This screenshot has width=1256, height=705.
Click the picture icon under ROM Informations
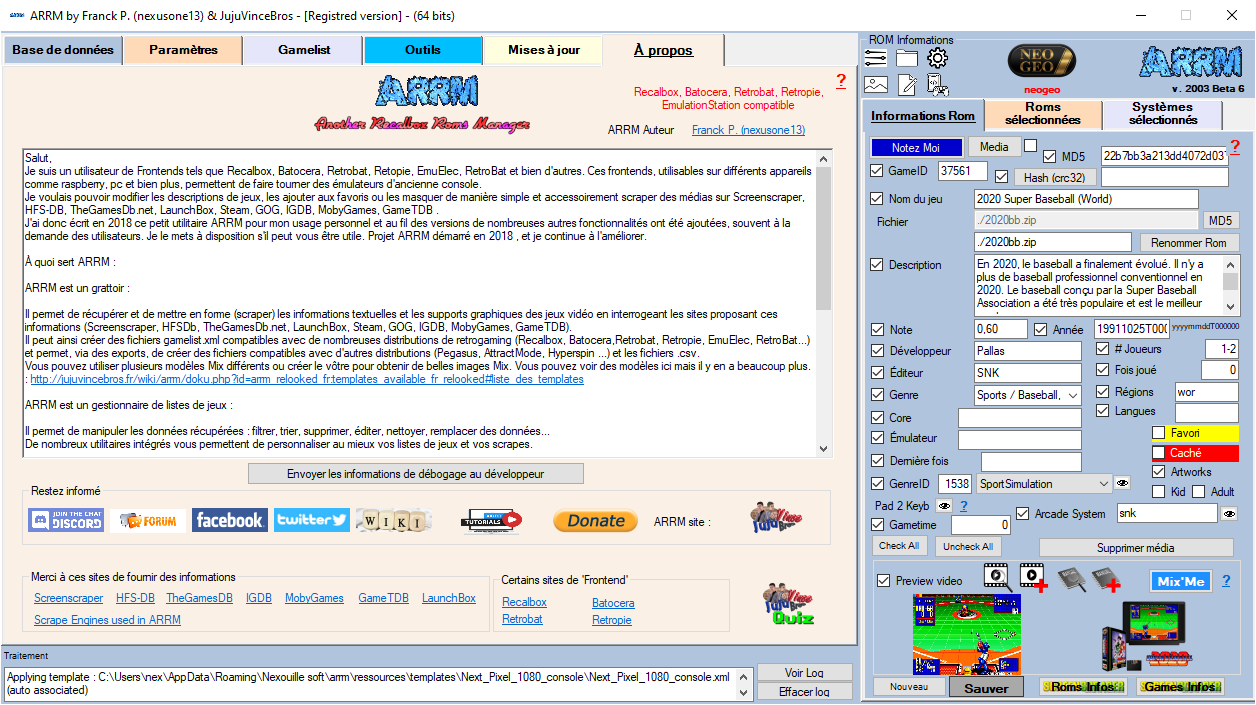click(x=876, y=85)
